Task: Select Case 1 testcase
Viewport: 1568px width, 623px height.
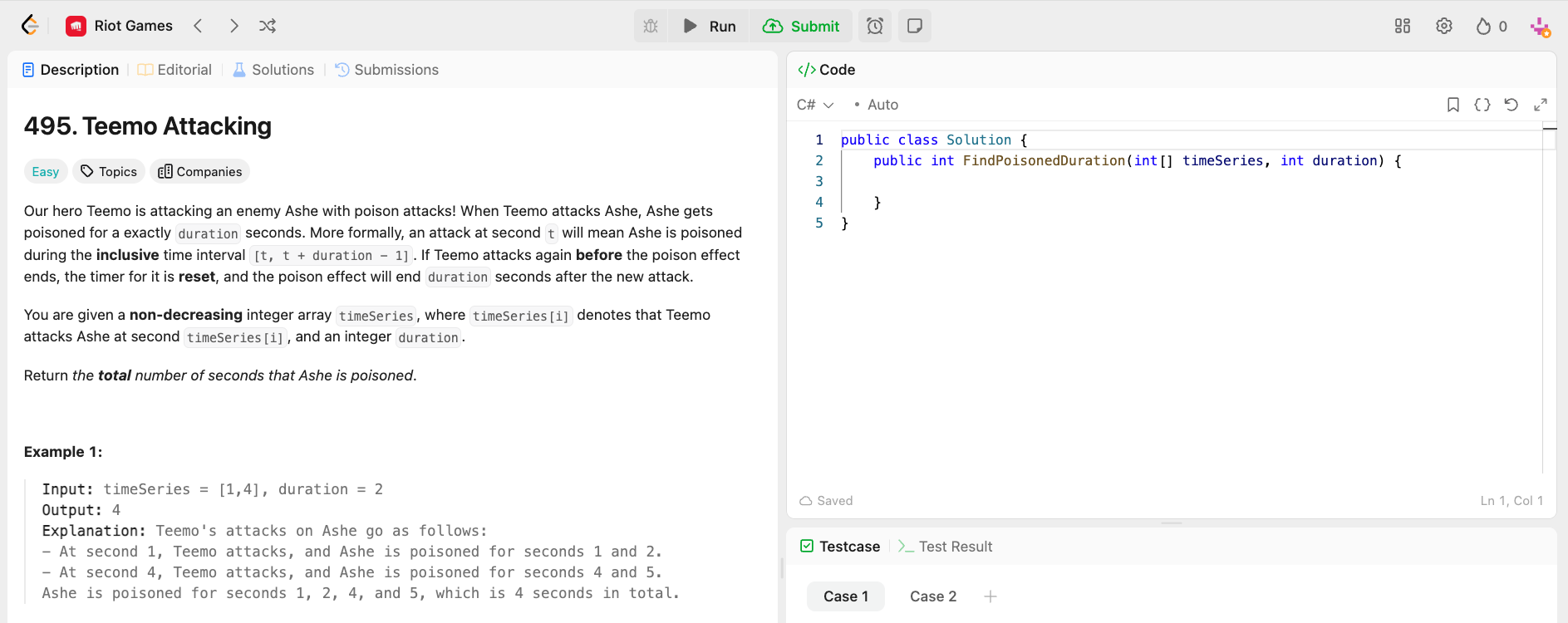Action: (846, 596)
